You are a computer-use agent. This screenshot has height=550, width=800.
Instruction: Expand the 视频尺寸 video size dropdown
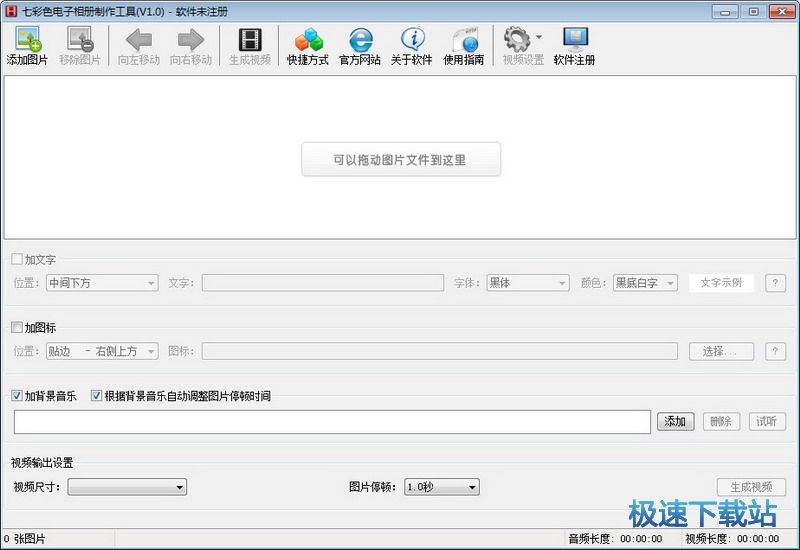pos(127,487)
